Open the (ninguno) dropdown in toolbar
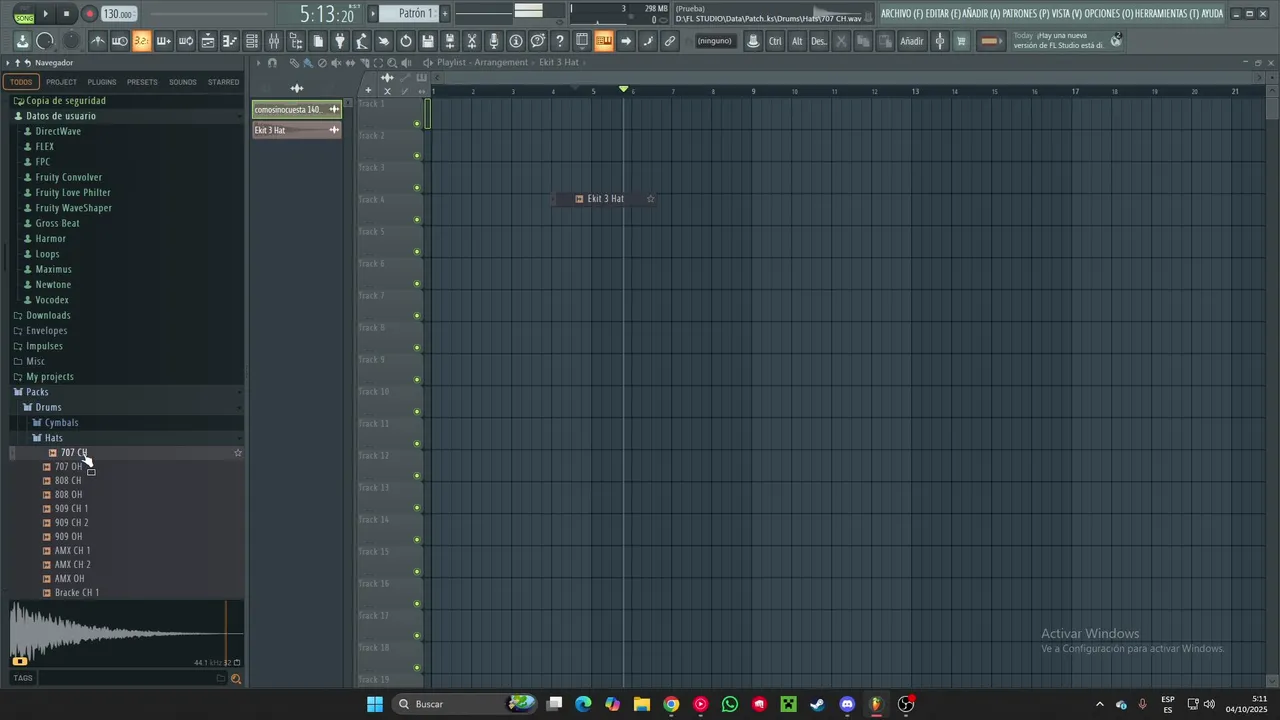 714,41
